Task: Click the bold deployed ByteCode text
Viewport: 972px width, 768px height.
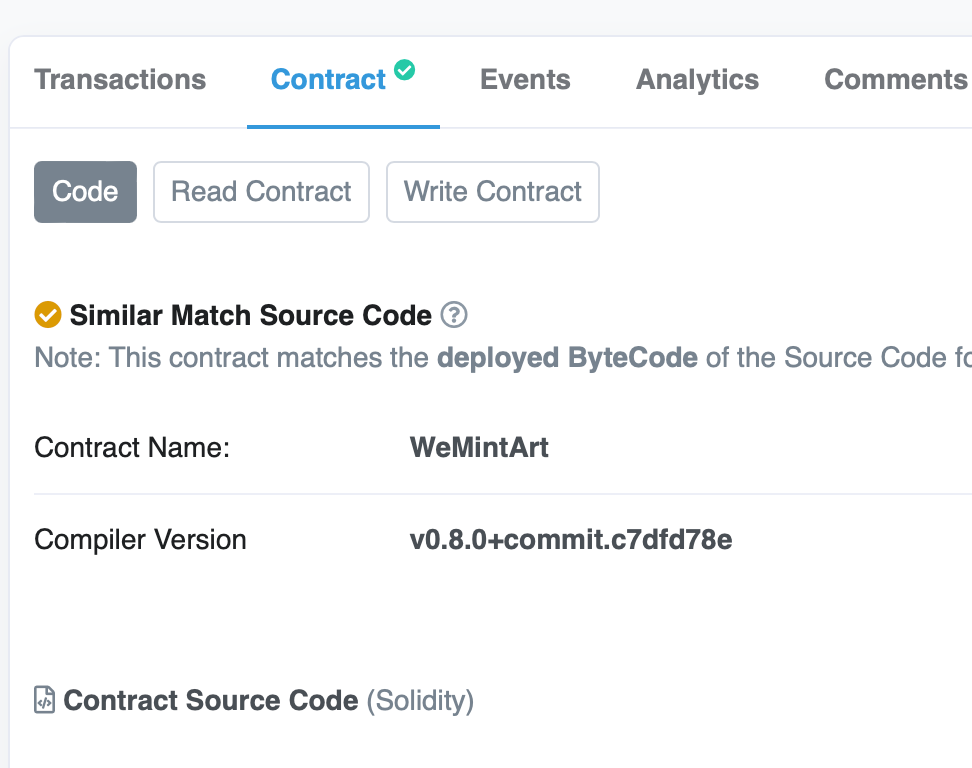Action: [567, 358]
